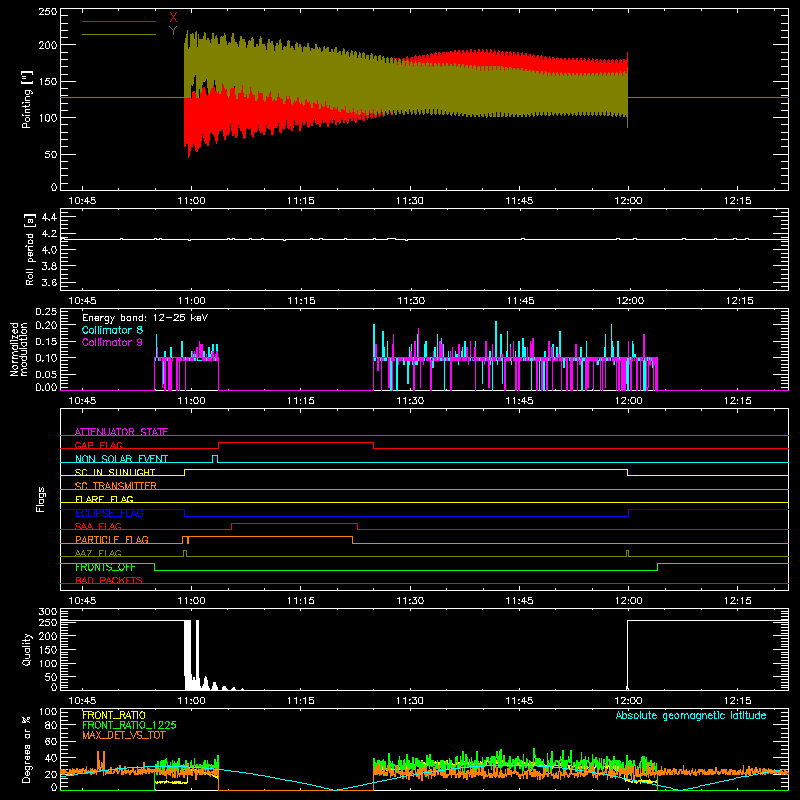Viewport: 800px width, 800px height.
Task: Click 12:00 time label under Quality plot
Action: point(629,701)
